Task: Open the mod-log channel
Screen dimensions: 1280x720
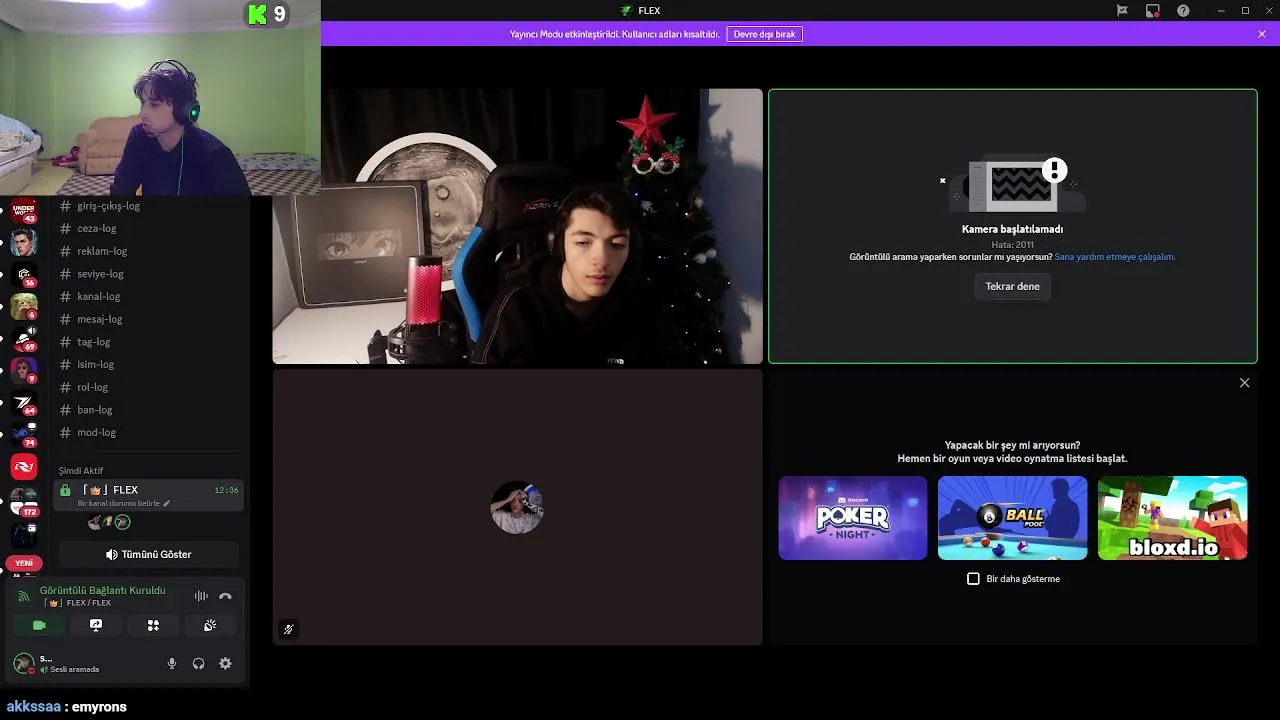Action: point(148,432)
